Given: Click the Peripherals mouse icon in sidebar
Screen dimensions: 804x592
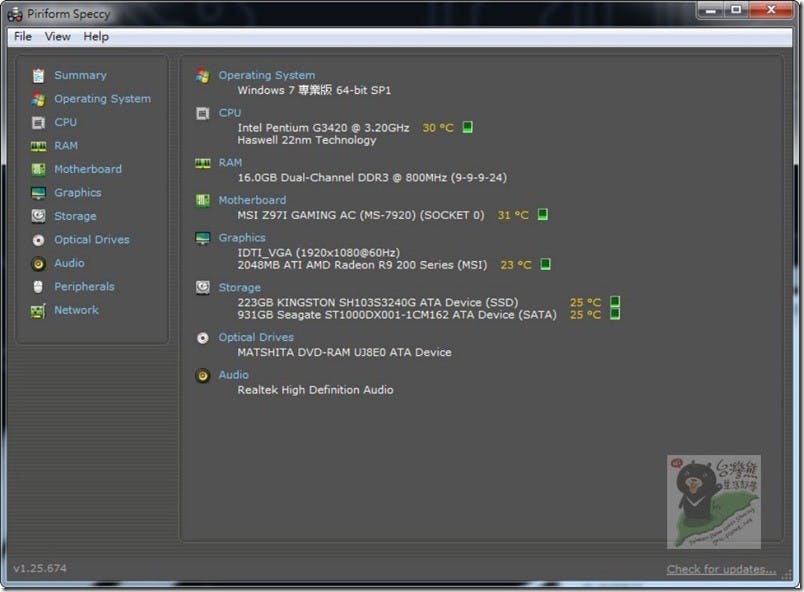Looking at the screenshot, I should (38, 287).
